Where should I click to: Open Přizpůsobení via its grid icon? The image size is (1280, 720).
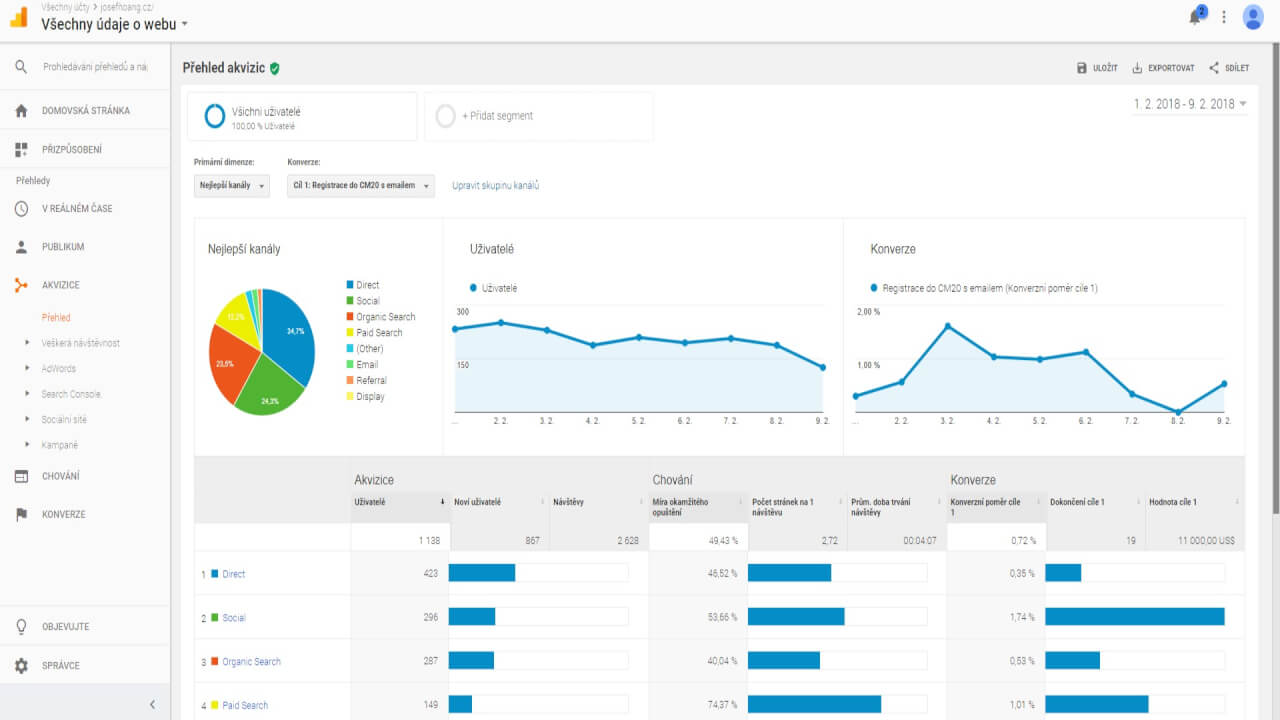[21, 148]
